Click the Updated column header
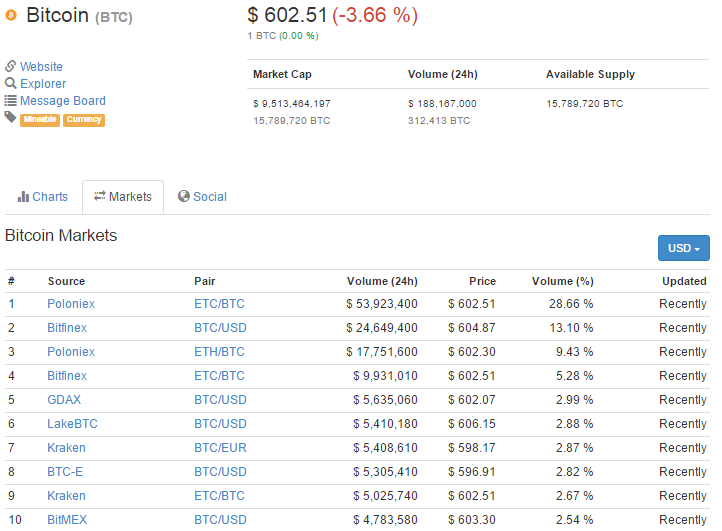This screenshot has height=531, width=722. click(684, 281)
